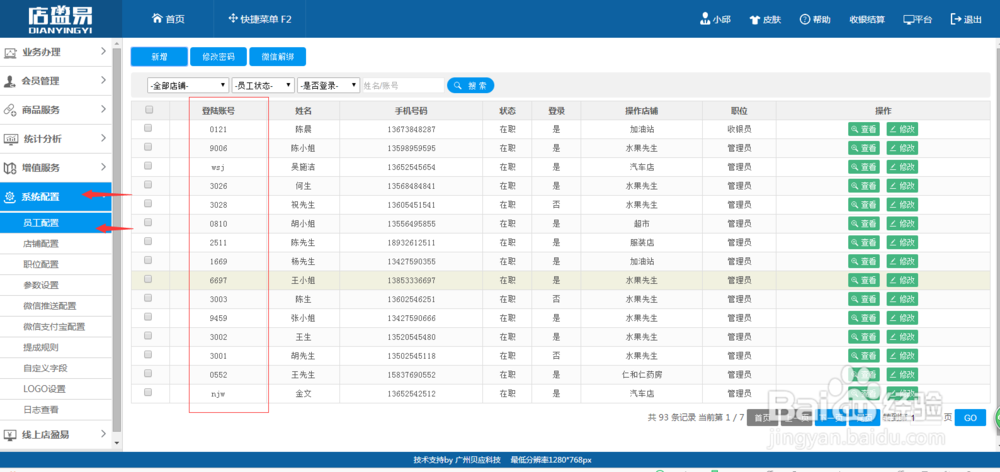Expand 增值服务 using its chevron

click(103, 167)
